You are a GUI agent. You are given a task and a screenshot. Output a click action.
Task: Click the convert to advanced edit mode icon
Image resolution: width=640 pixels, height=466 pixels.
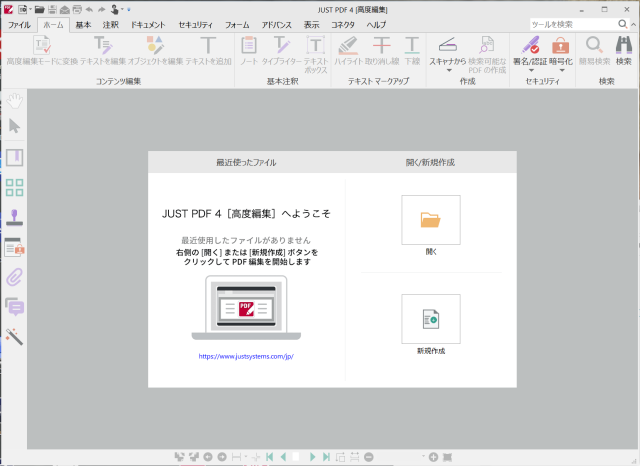[42, 45]
